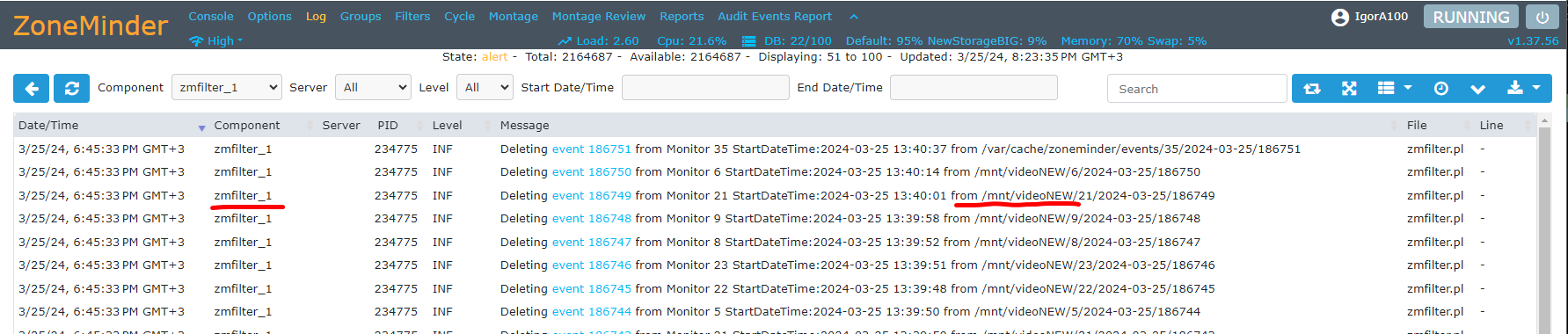The image size is (1568, 334).
Task: Click the back arrow button
Action: [31, 88]
